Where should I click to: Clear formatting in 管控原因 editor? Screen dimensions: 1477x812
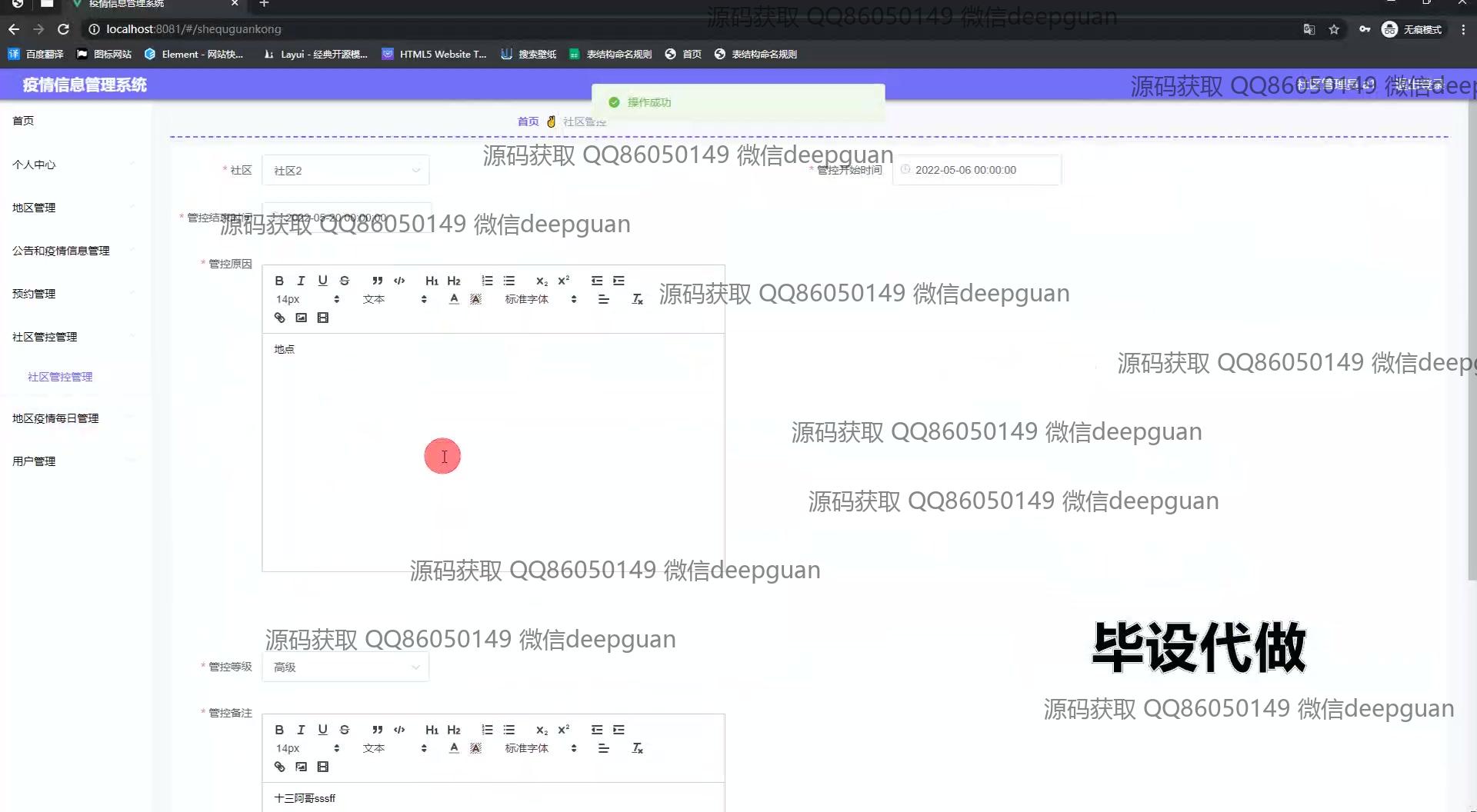point(637,299)
